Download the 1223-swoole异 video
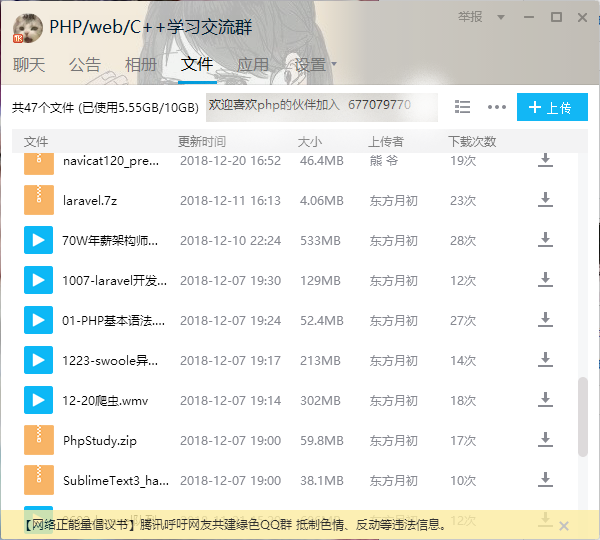The image size is (600, 540). pos(545,360)
